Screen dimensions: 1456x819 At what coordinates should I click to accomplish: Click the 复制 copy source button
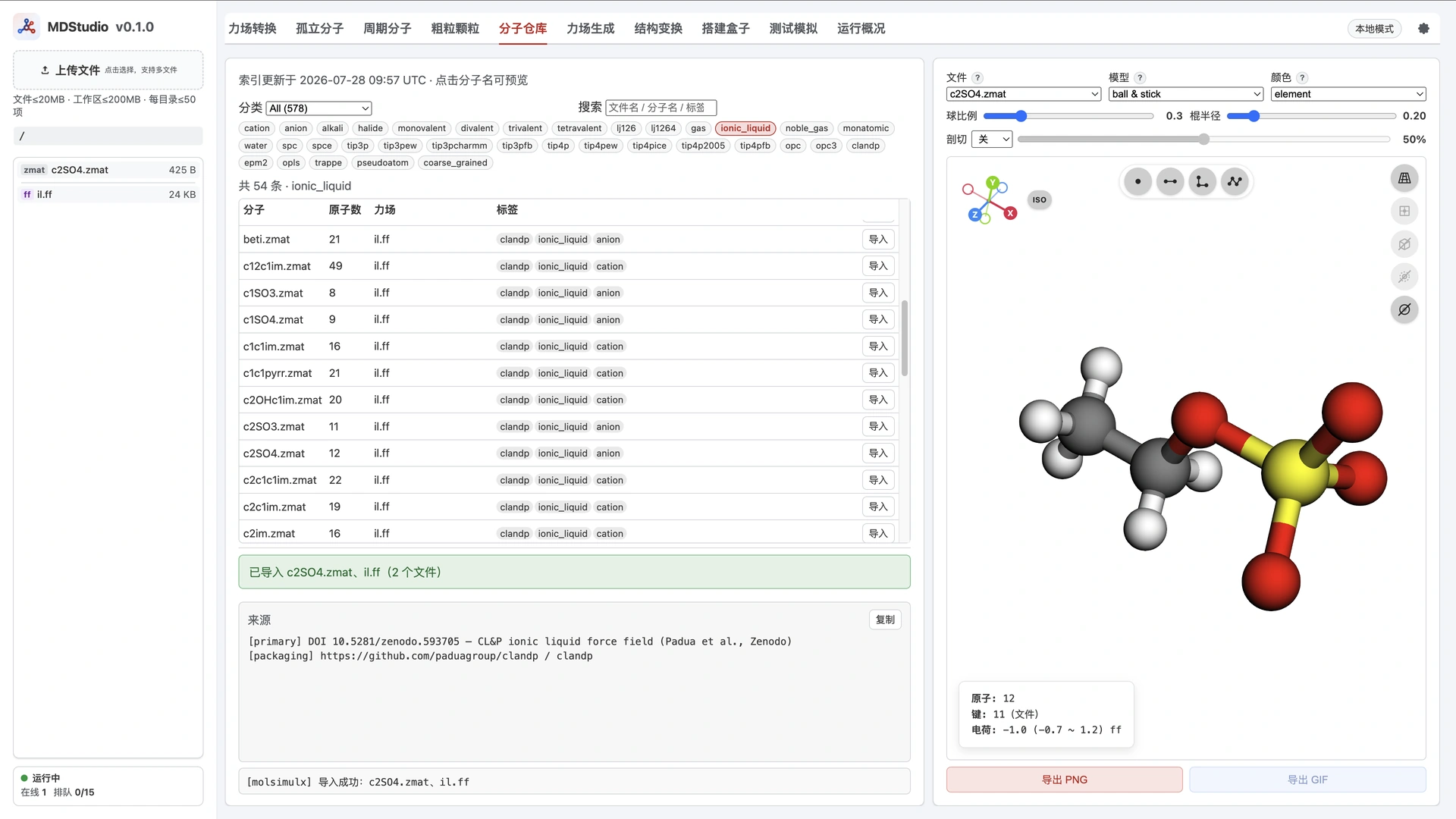(885, 620)
